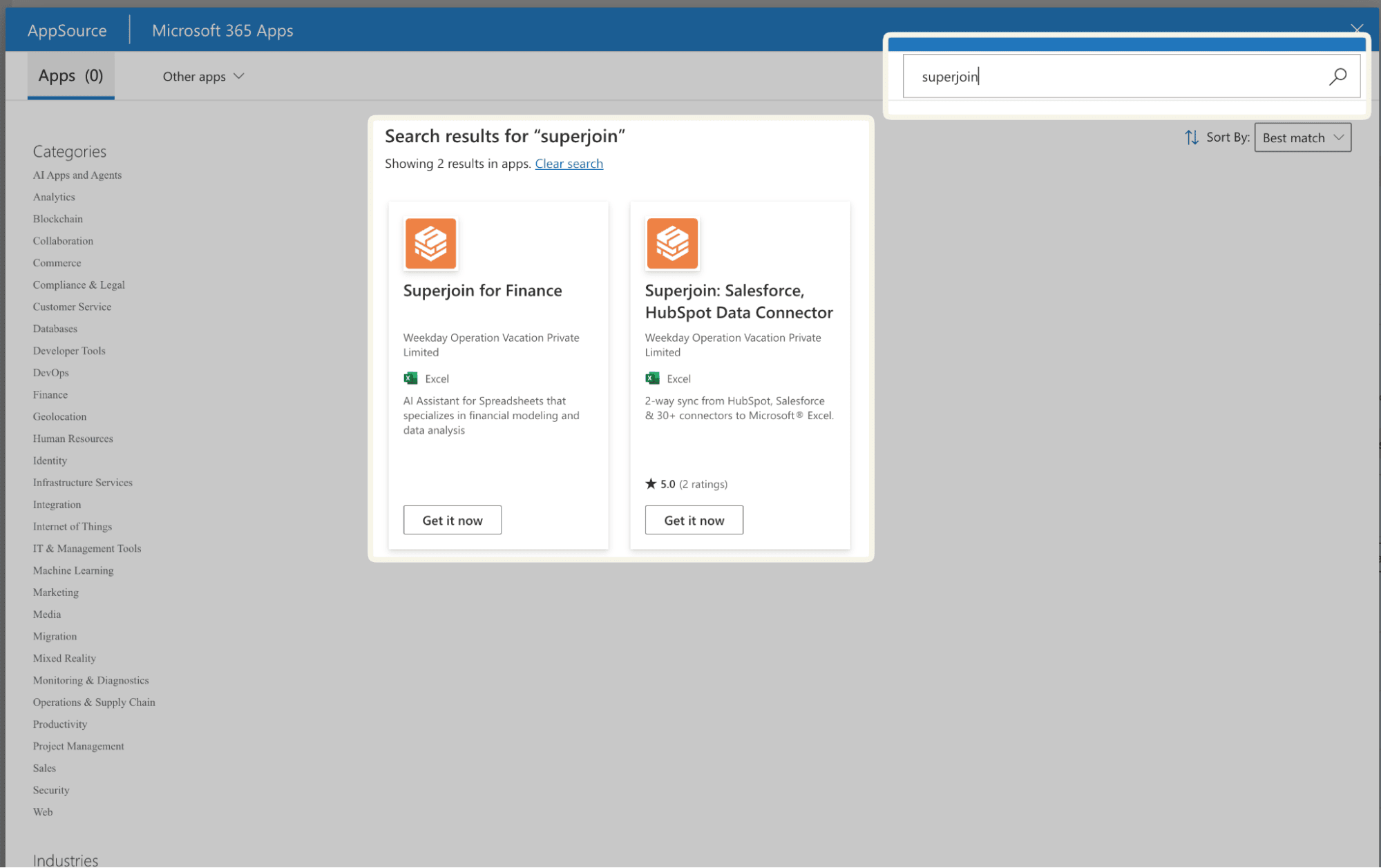The width and height of the screenshot is (1381, 868).
Task: Open the Productivity category
Action: tap(59, 724)
